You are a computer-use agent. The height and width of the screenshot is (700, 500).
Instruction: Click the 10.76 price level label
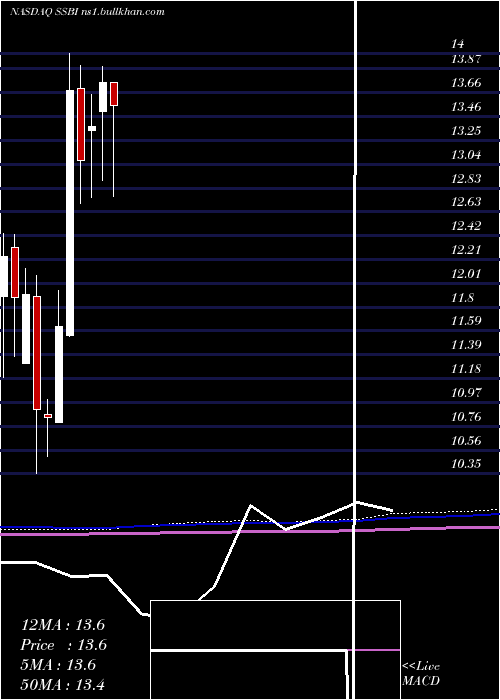coord(466,417)
